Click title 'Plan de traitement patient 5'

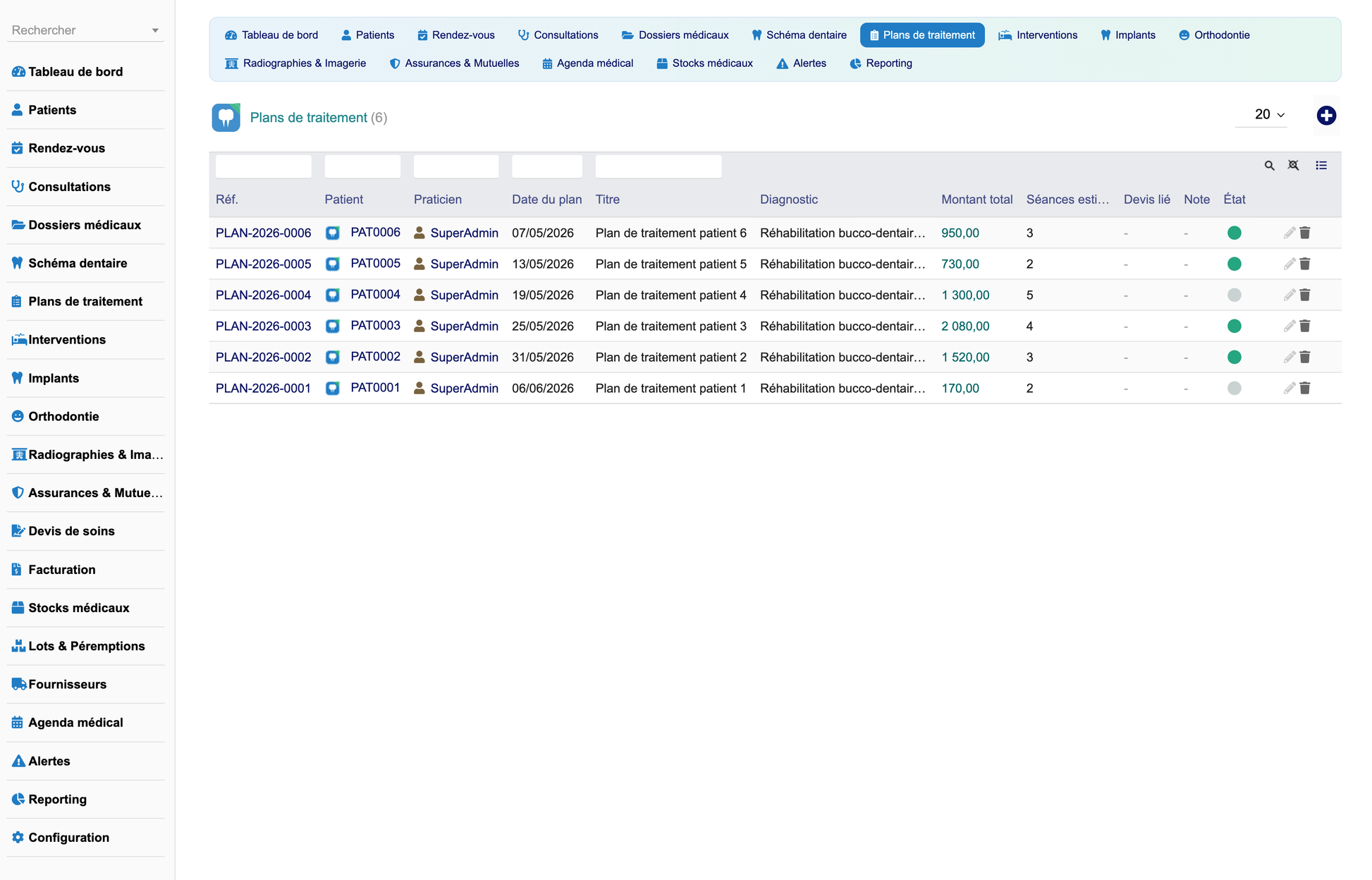[x=670, y=264]
